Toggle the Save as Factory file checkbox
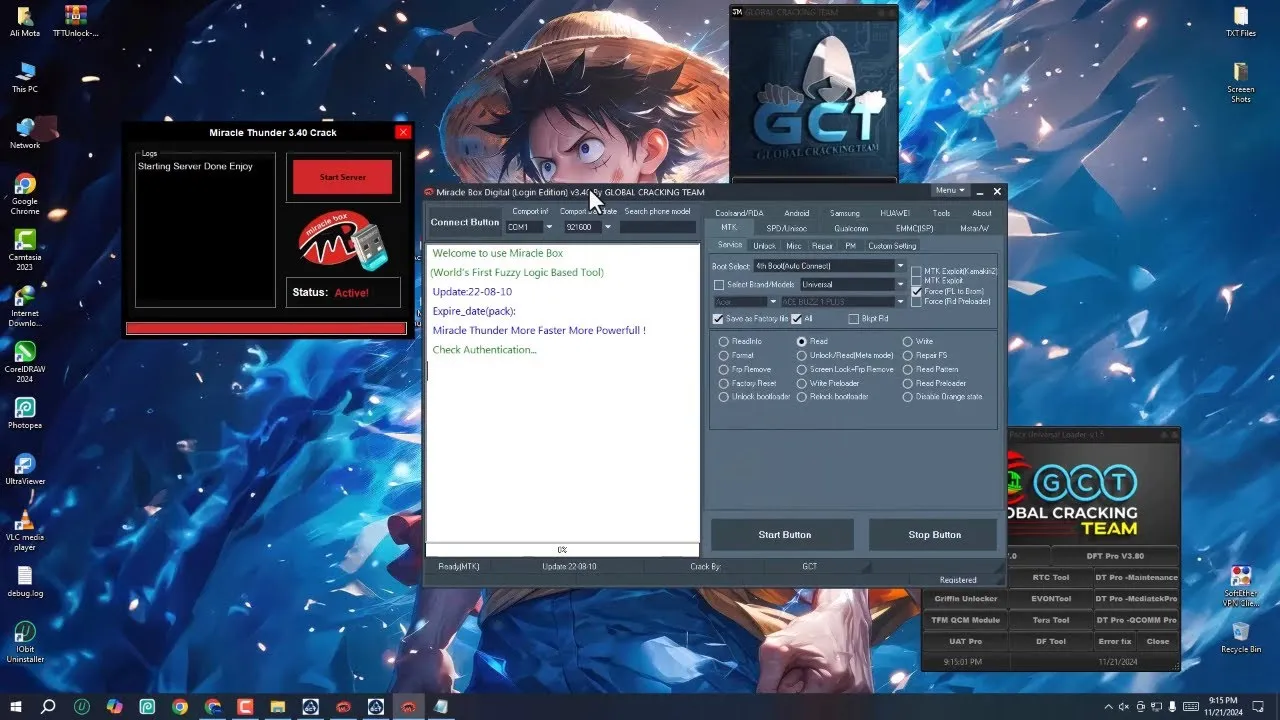The width and height of the screenshot is (1280, 720). (x=718, y=319)
